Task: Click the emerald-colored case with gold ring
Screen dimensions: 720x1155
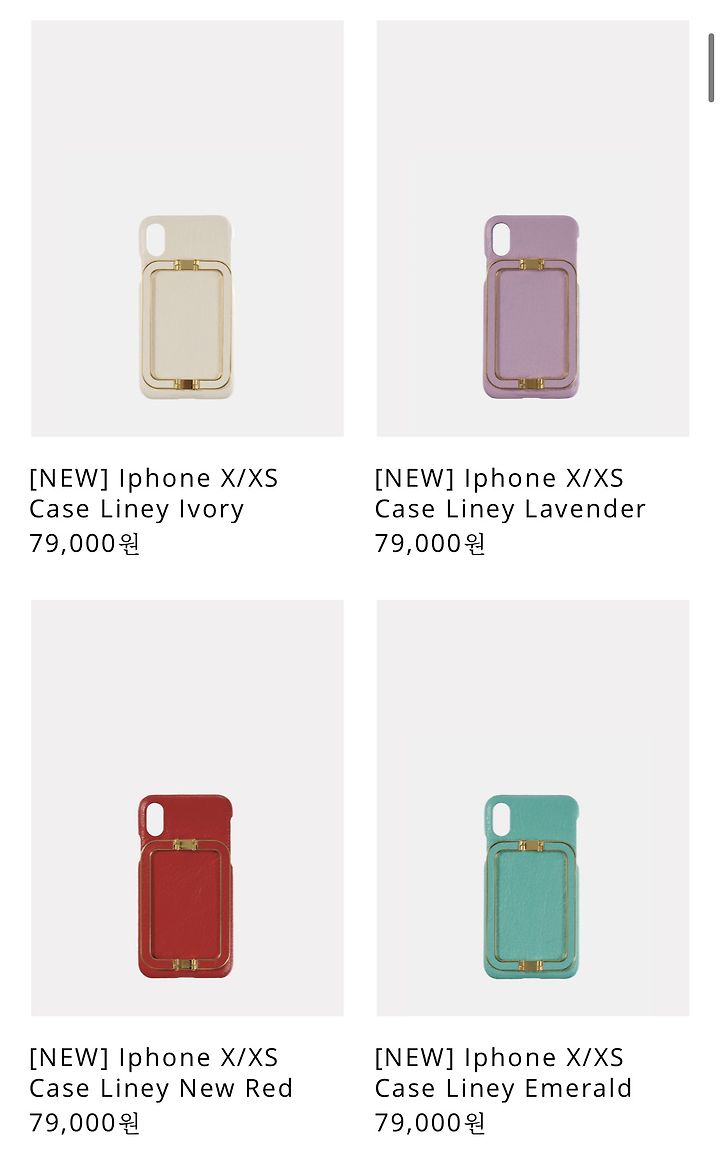Action: 531,886
